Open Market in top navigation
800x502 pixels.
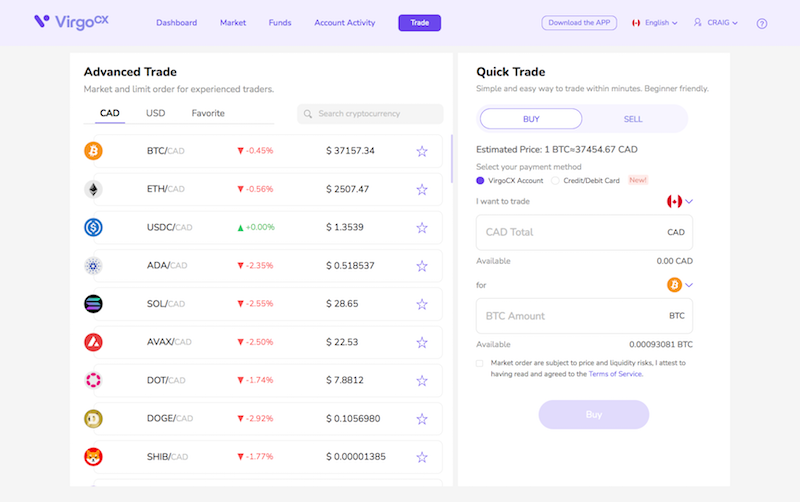click(x=233, y=23)
